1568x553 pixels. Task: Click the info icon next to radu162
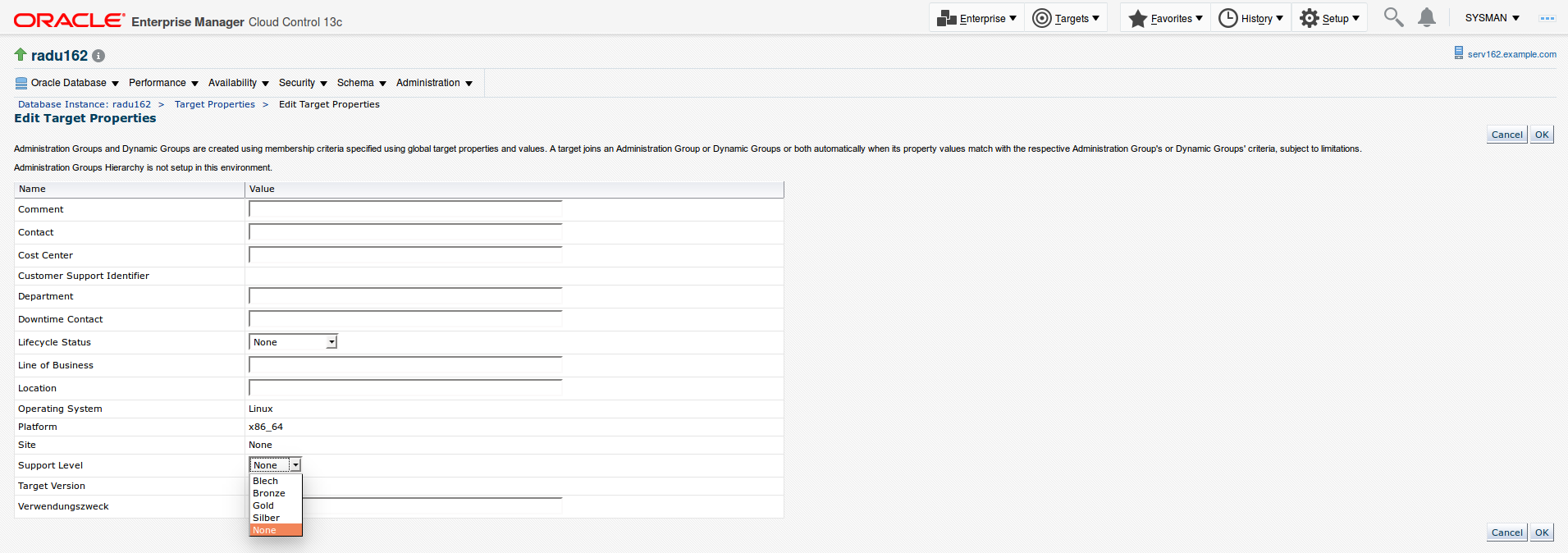(x=98, y=56)
